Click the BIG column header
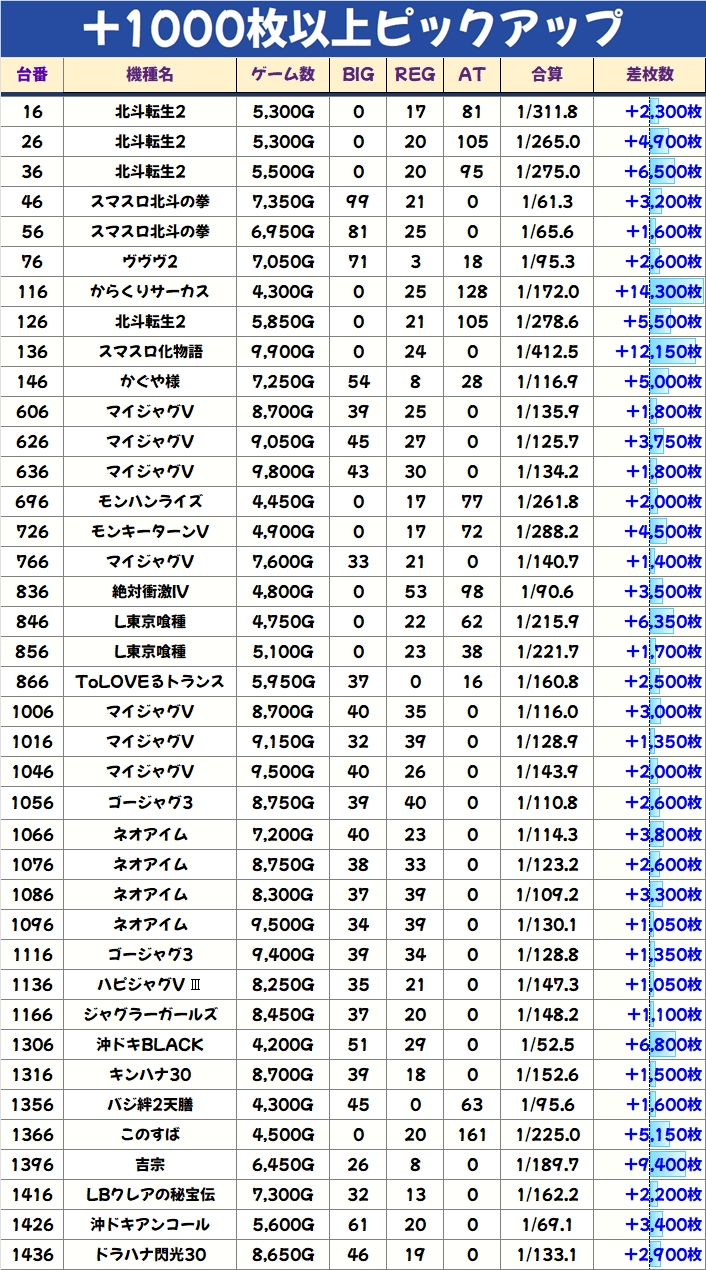706x1270 pixels. tap(358, 75)
